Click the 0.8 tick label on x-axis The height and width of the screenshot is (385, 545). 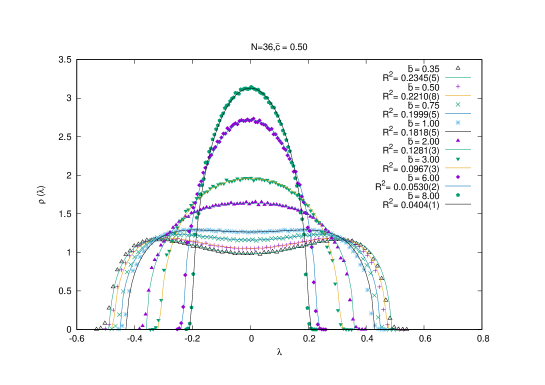click(482, 338)
